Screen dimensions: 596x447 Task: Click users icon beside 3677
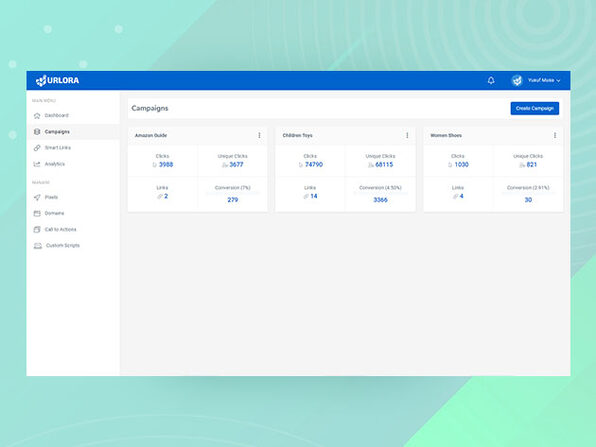pos(225,165)
